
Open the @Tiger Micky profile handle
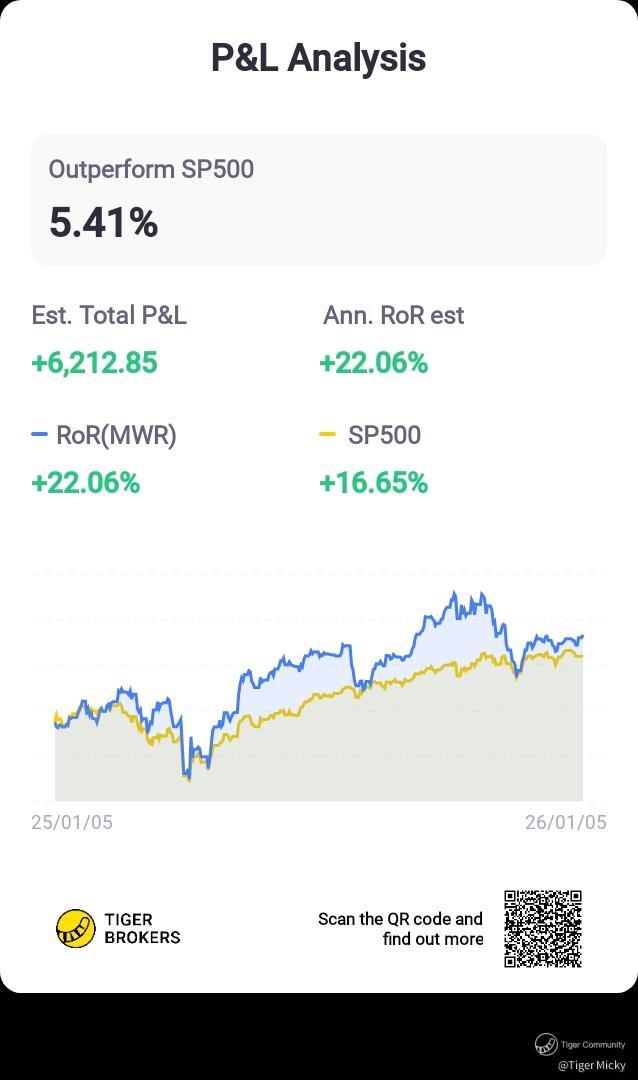pyautogui.click(x=591, y=1066)
